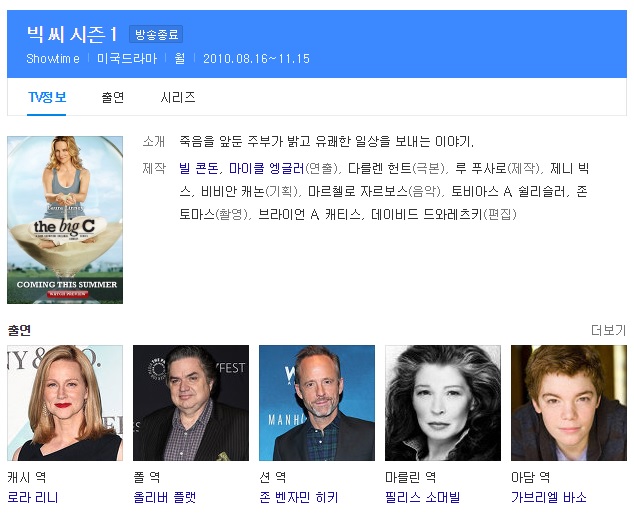
Task: Click director 마이클 엥글러 link
Action: pos(266,167)
